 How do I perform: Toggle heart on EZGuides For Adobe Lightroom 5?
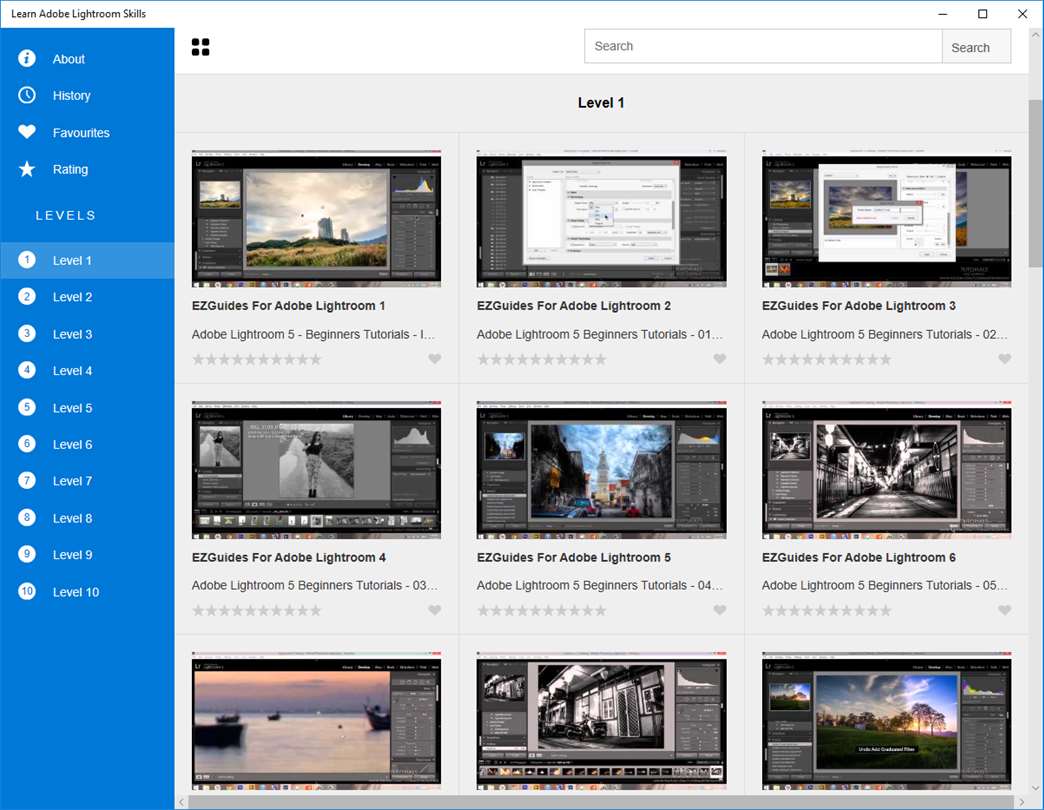coord(720,611)
